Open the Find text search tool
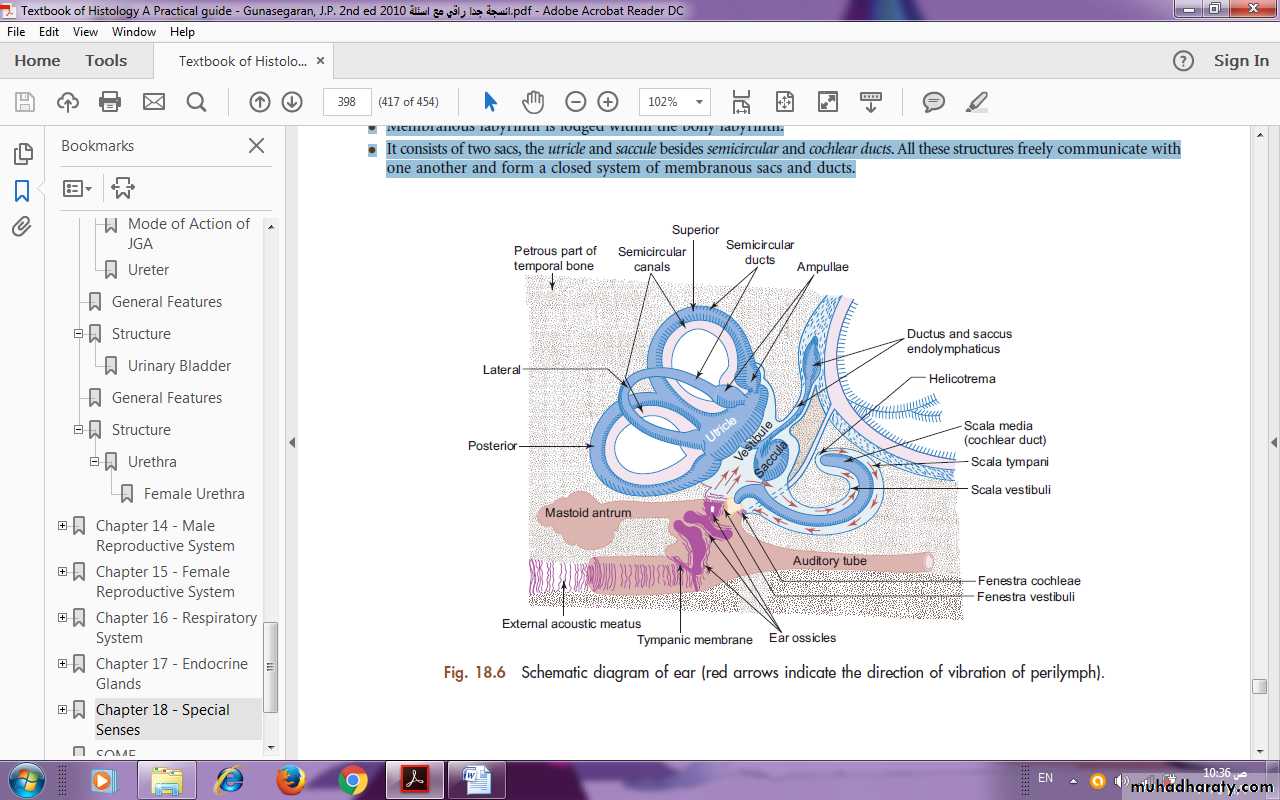This screenshot has height=800, width=1280. tap(196, 101)
